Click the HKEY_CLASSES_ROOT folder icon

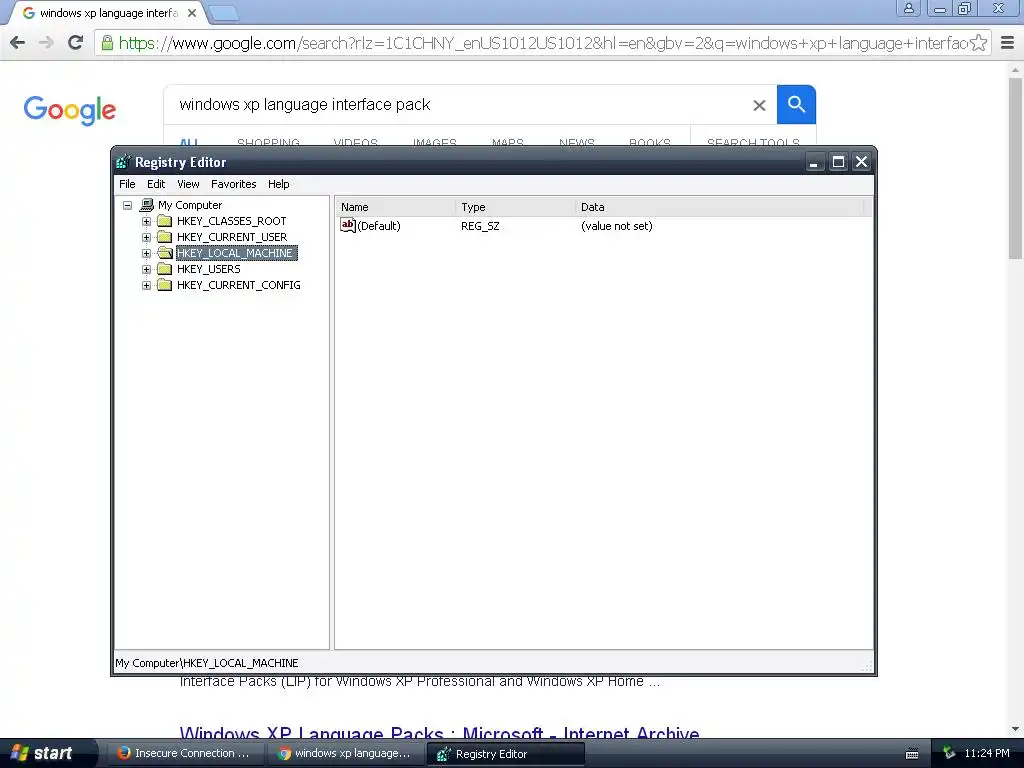(165, 221)
